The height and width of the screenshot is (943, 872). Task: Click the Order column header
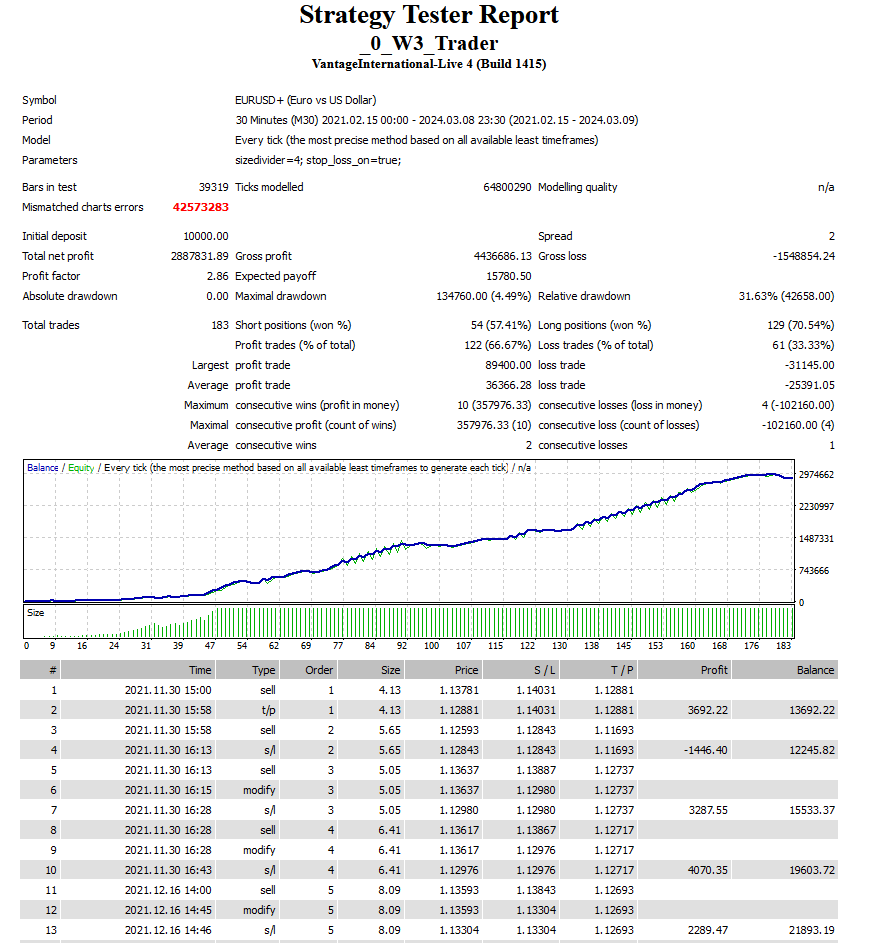tap(319, 670)
